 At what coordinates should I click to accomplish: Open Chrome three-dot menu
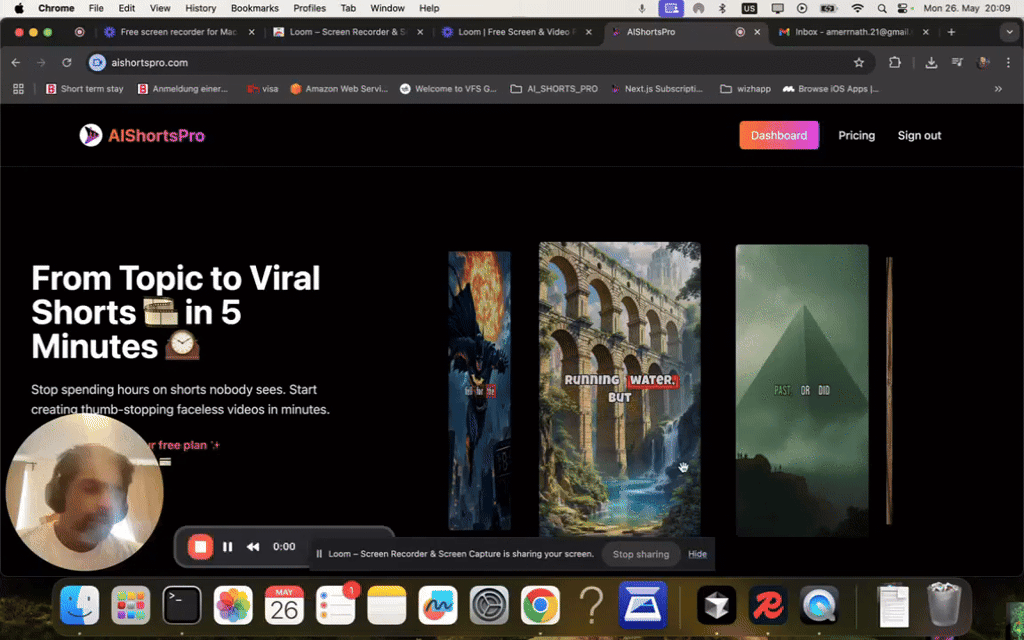coord(1008,63)
